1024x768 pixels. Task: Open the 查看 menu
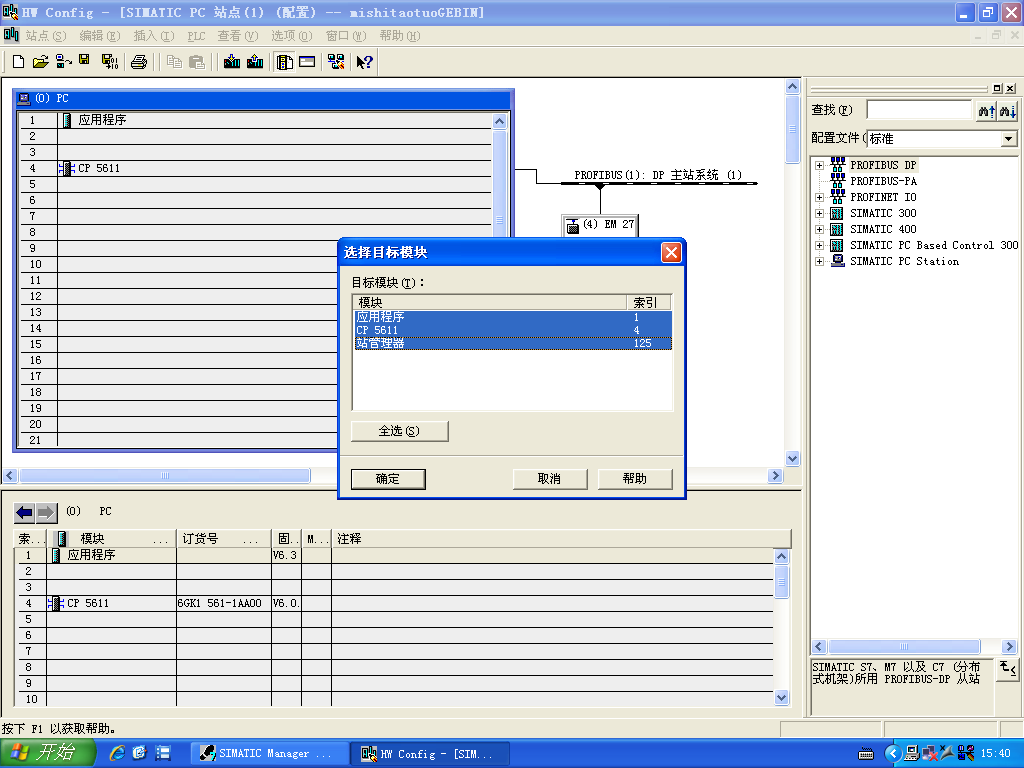[x=238, y=36]
